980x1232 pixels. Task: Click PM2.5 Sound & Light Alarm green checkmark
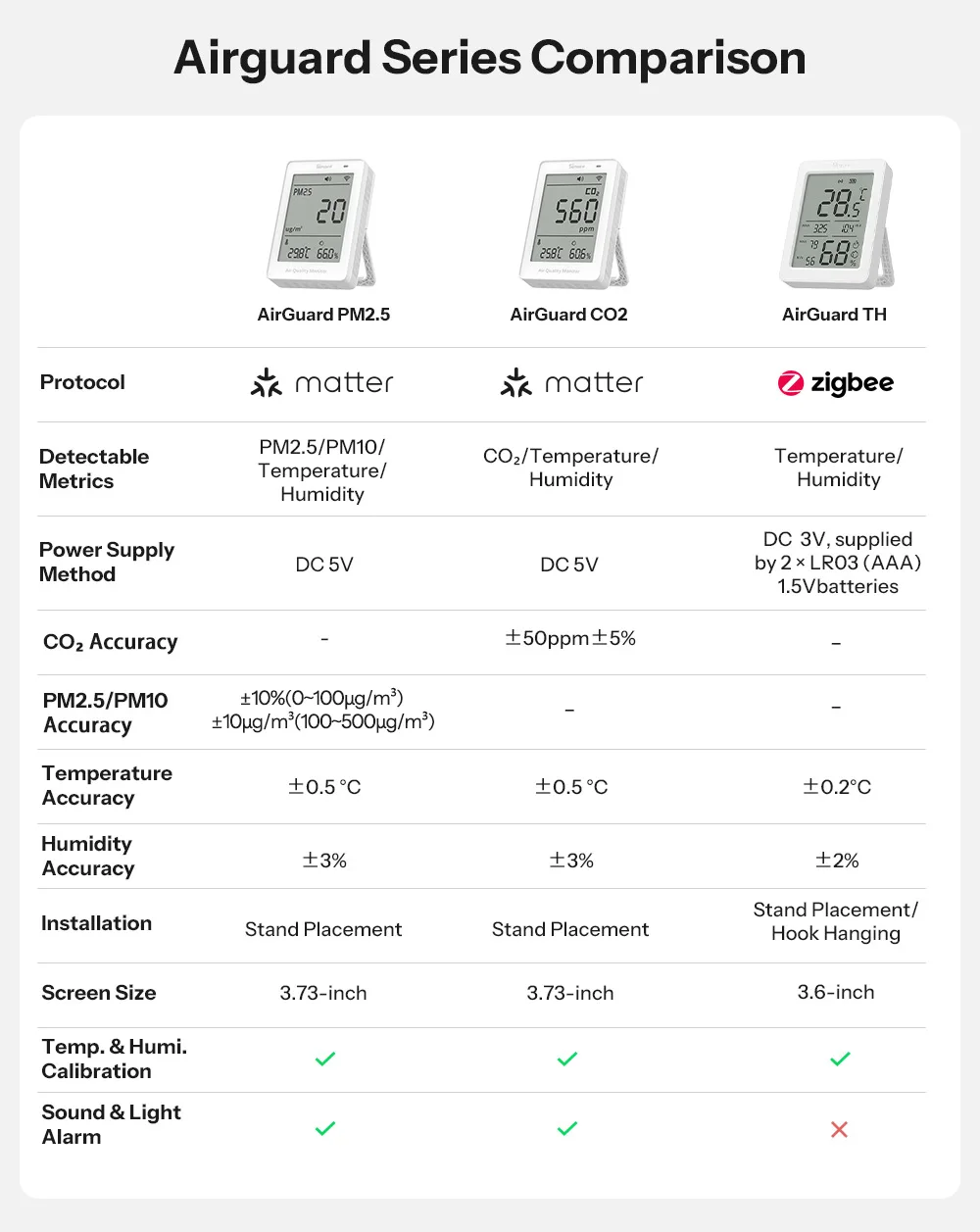325,1128
